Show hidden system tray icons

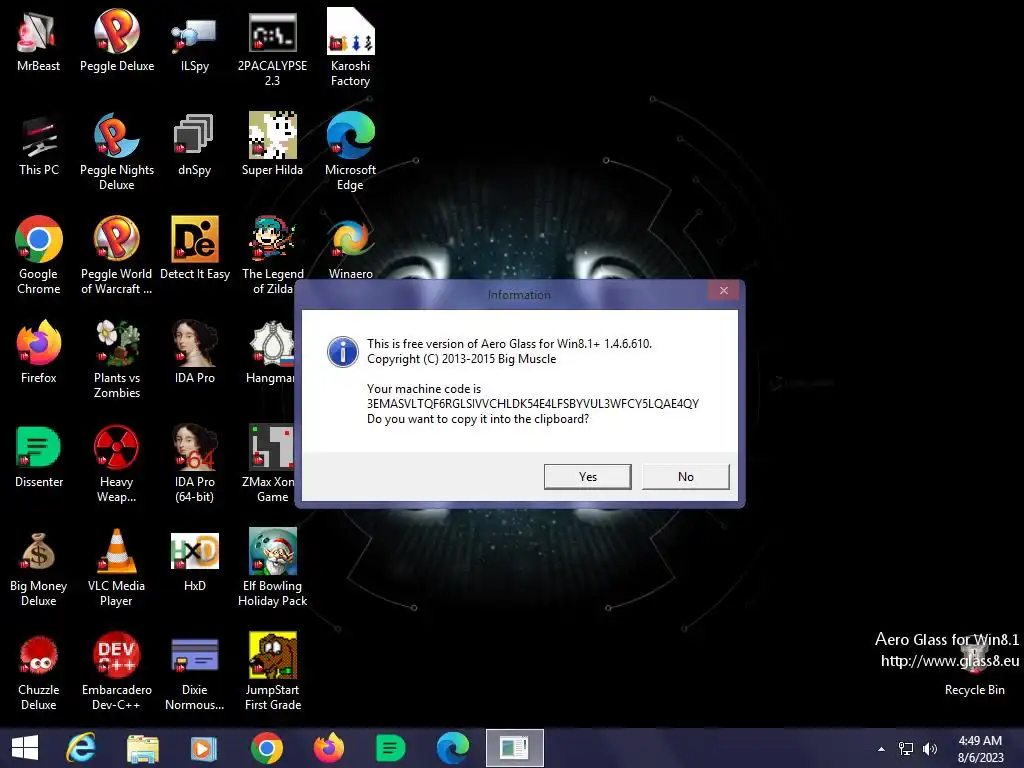[x=881, y=748]
